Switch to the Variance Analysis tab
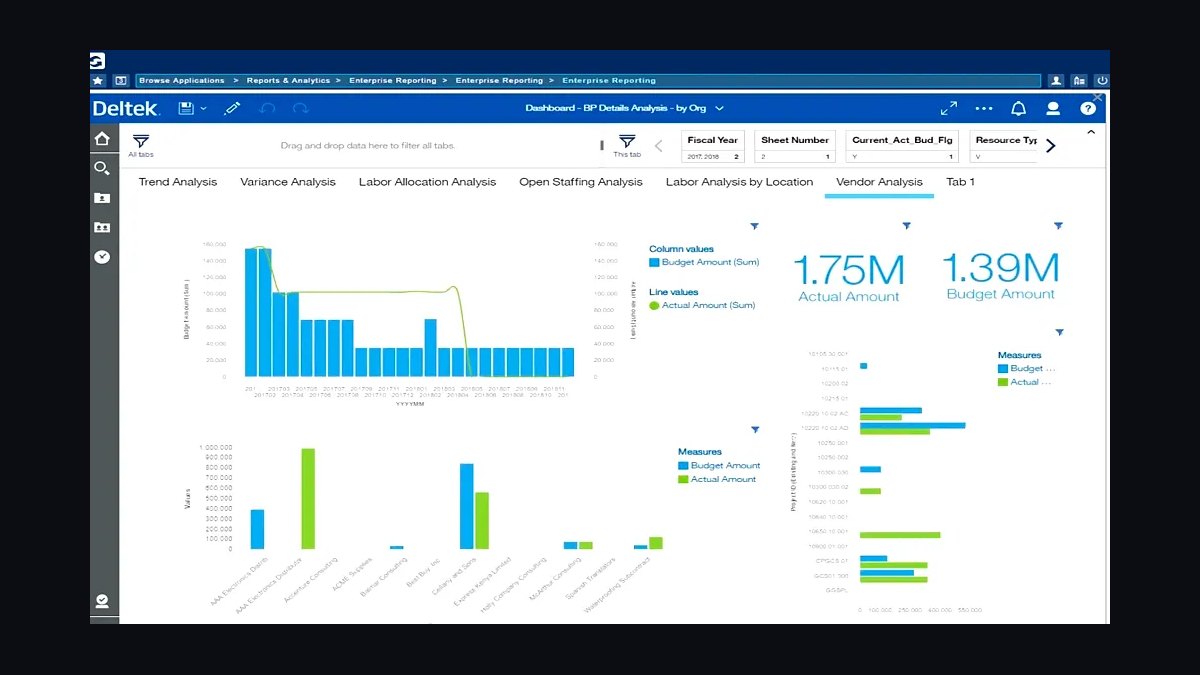Image resolution: width=1200 pixels, height=675 pixels. tap(288, 182)
